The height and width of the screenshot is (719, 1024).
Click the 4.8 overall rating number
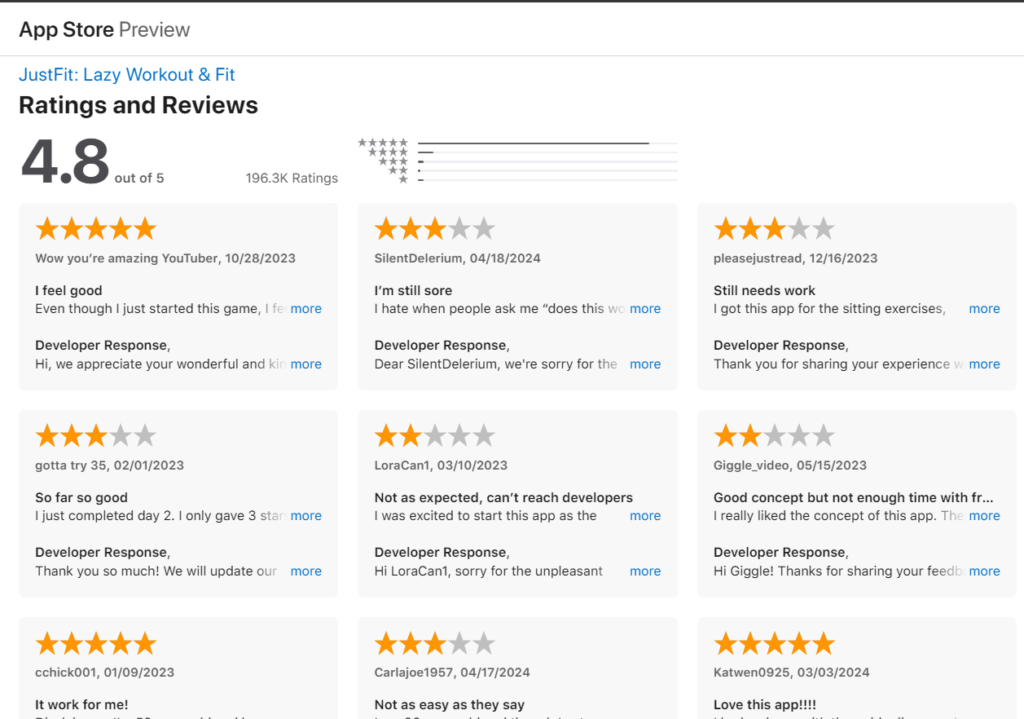[65, 161]
